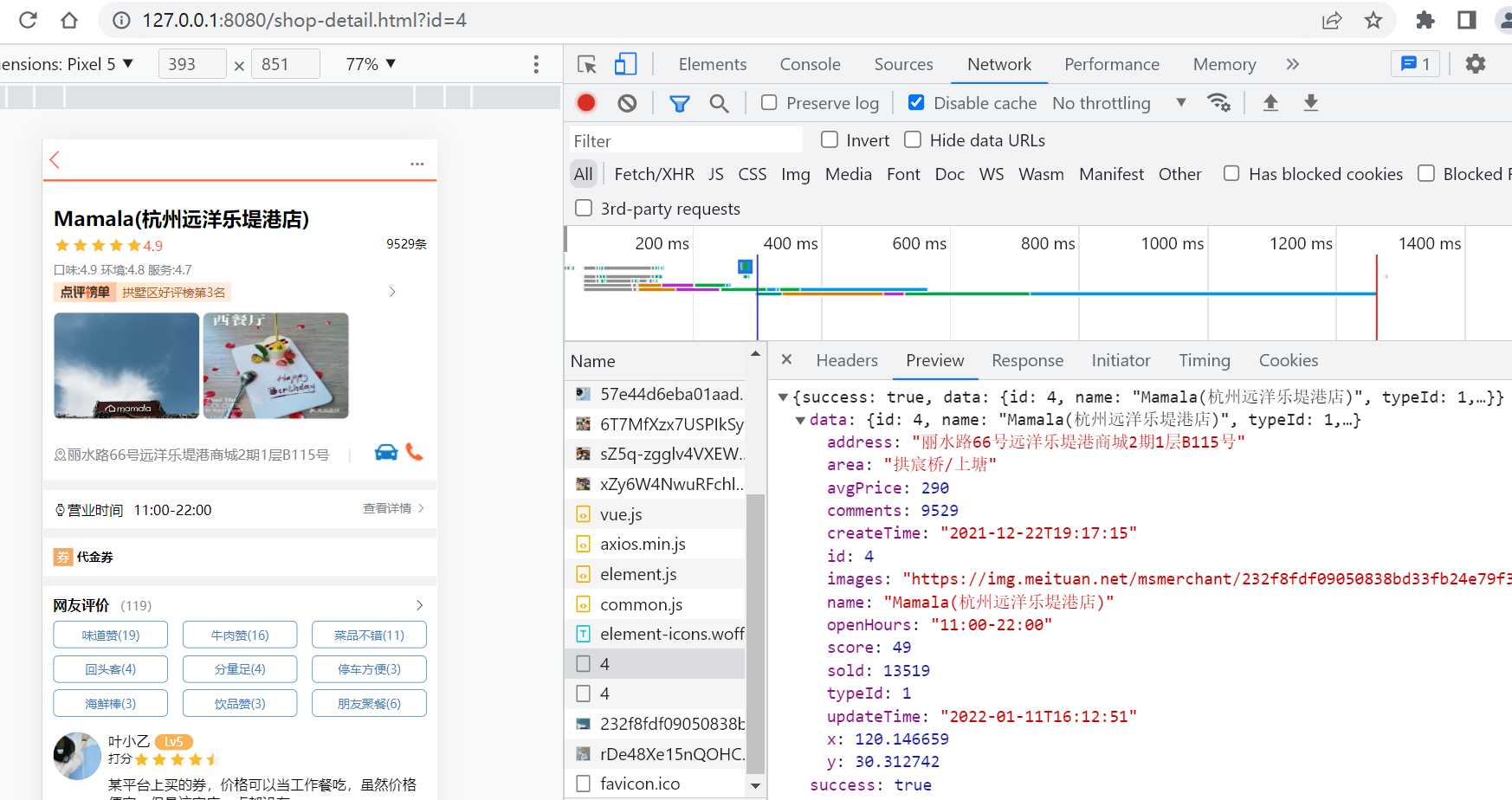Open the Timing tab of request
The image size is (1512, 800).
[1205, 360]
